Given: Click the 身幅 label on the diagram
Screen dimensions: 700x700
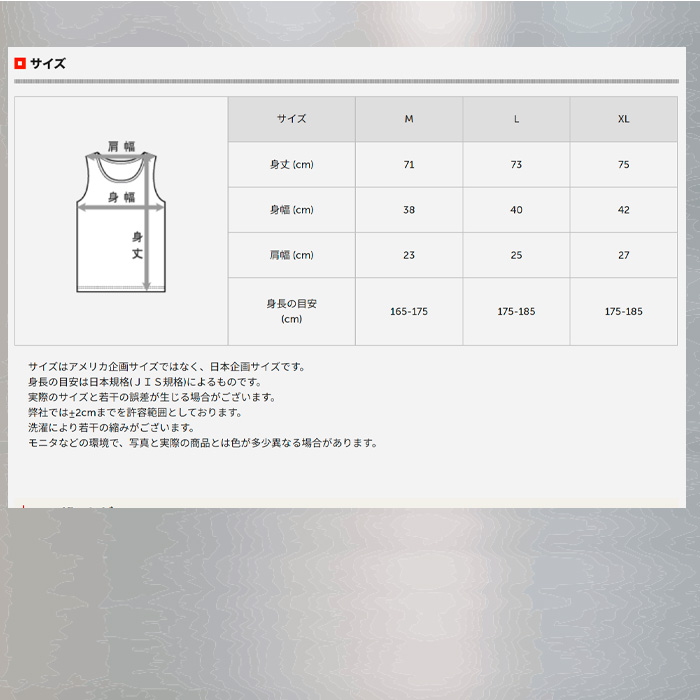Looking at the screenshot, I should 121,197.
